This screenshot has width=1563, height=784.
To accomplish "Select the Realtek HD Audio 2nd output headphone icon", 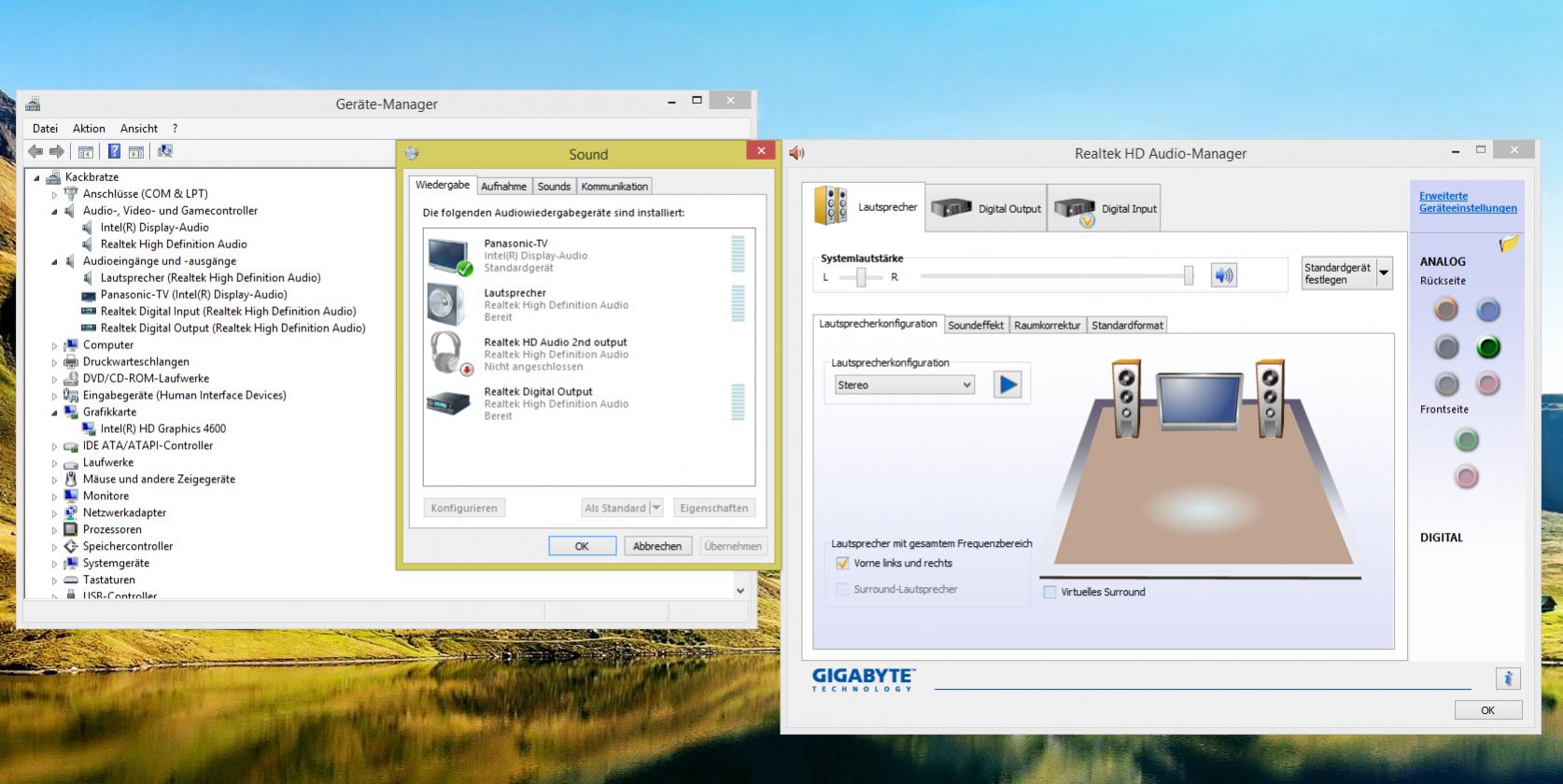I will pyautogui.click(x=450, y=354).
